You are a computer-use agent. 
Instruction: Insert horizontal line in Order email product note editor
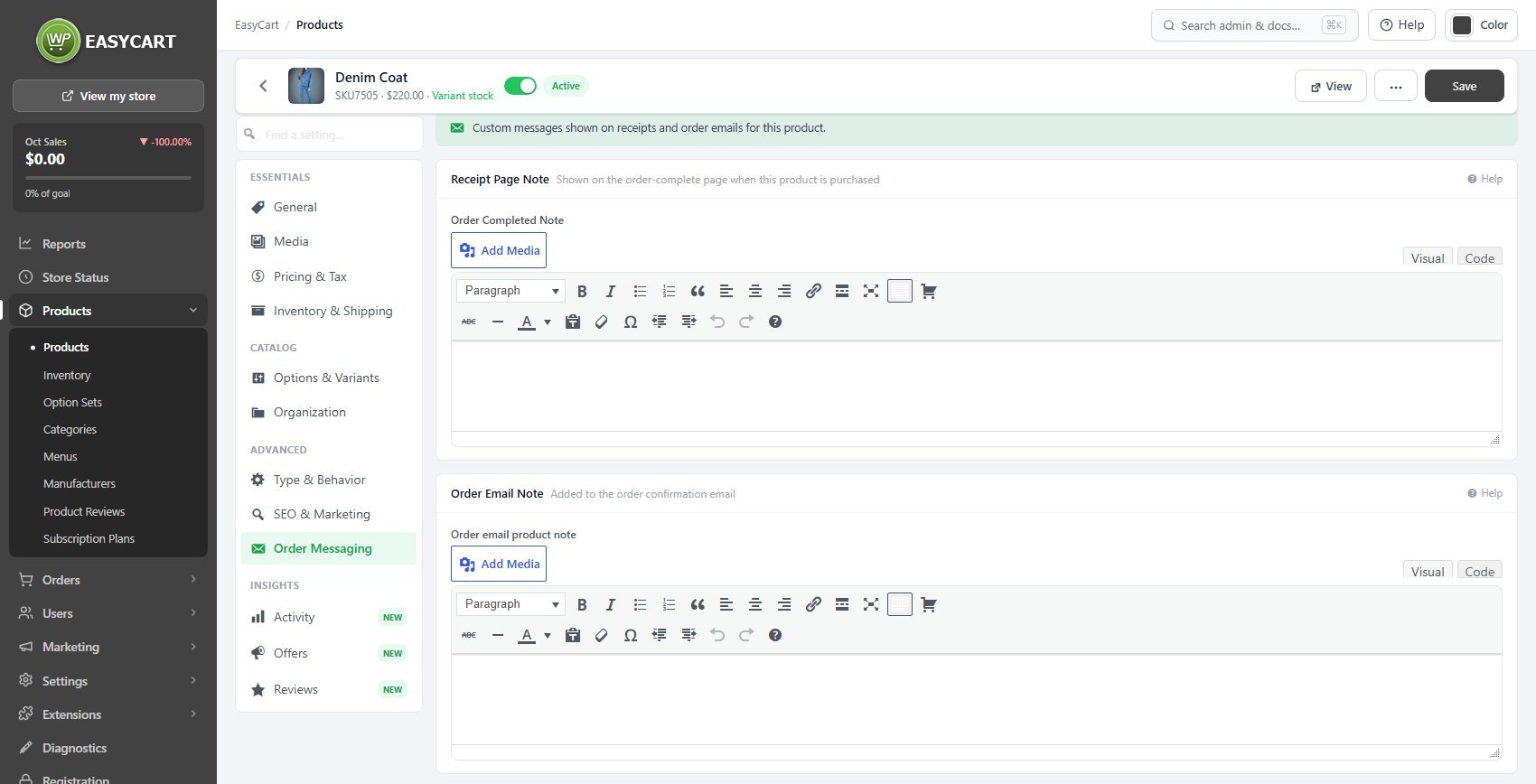(x=498, y=635)
